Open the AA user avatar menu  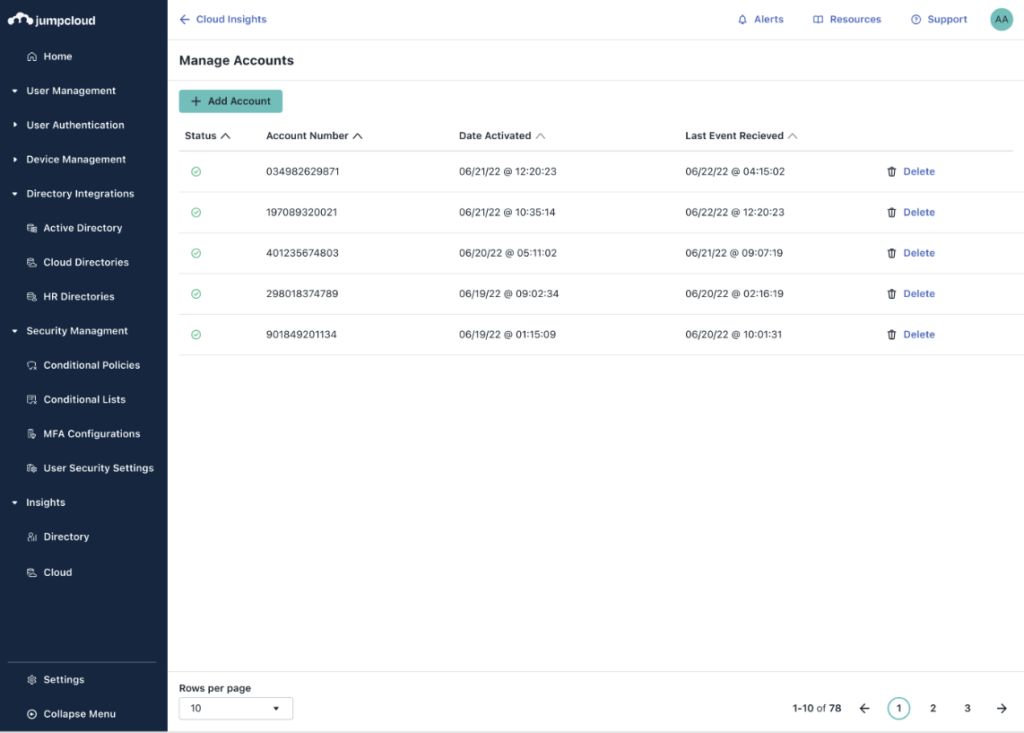pos(1001,19)
